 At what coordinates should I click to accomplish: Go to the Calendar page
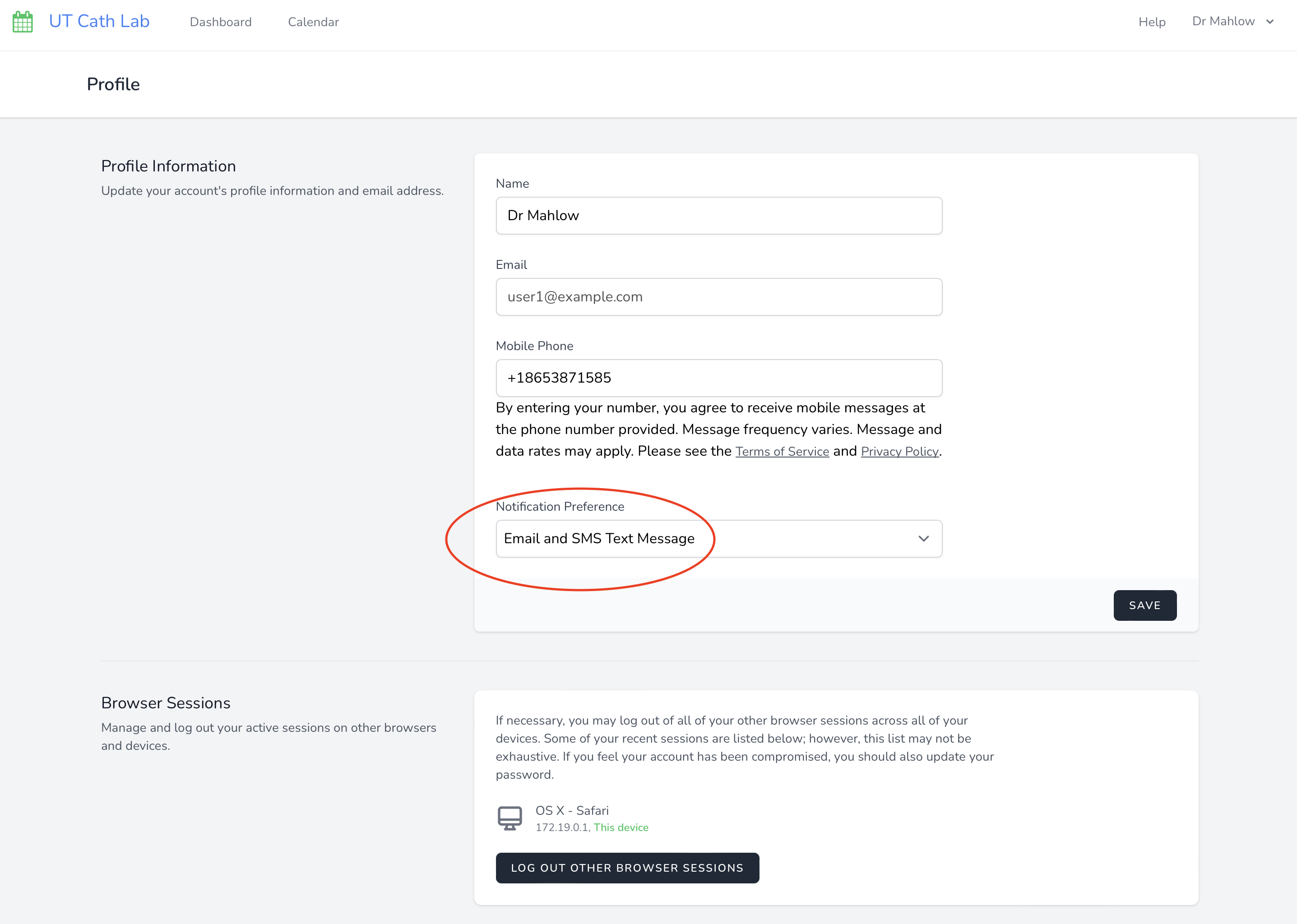click(x=313, y=22)
